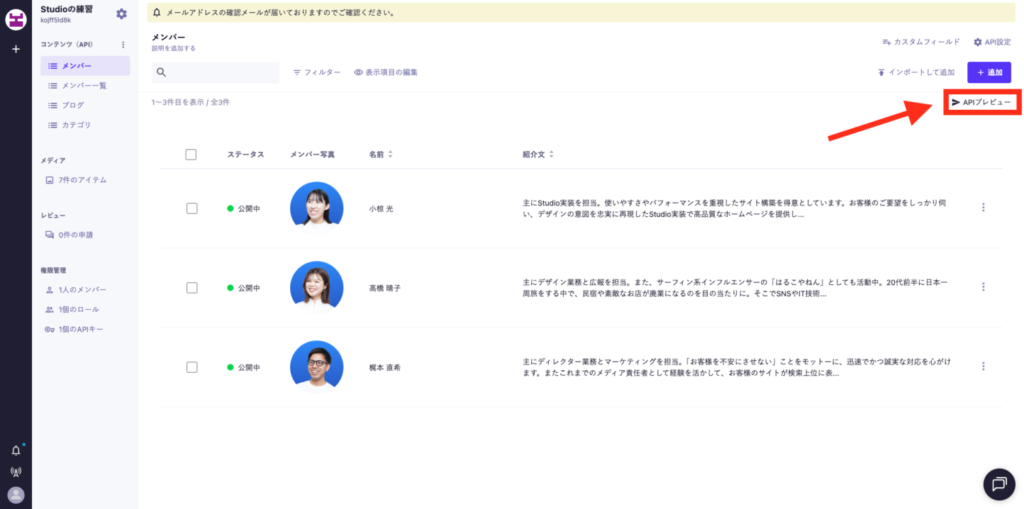Sort by the 紹介文 column

click(538, 155)
